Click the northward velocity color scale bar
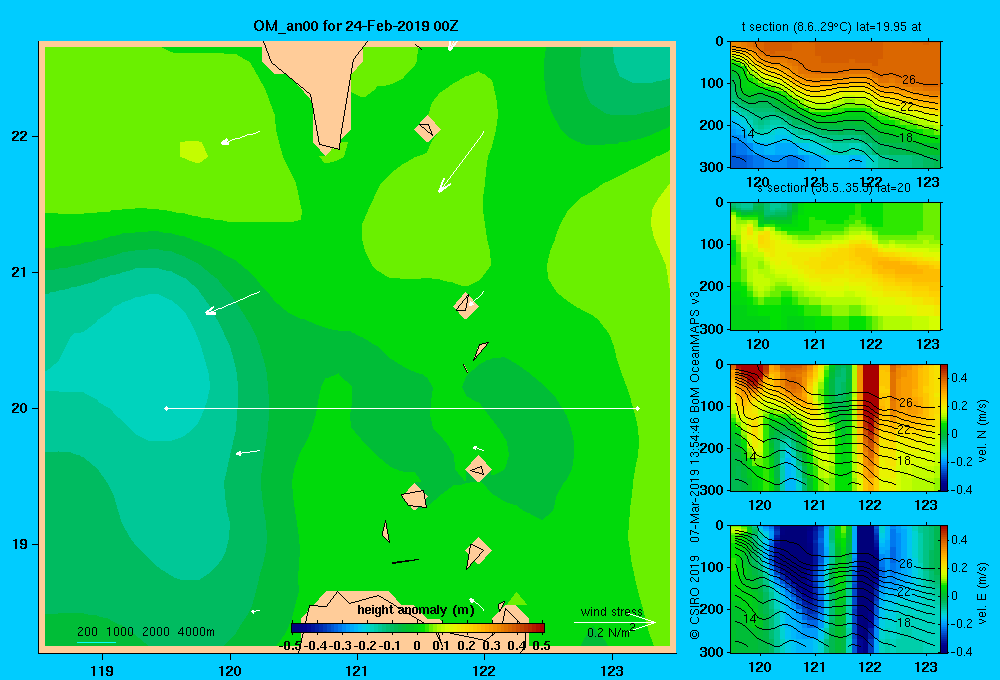This screenshot has height=680, width=1000. [945, 427]
